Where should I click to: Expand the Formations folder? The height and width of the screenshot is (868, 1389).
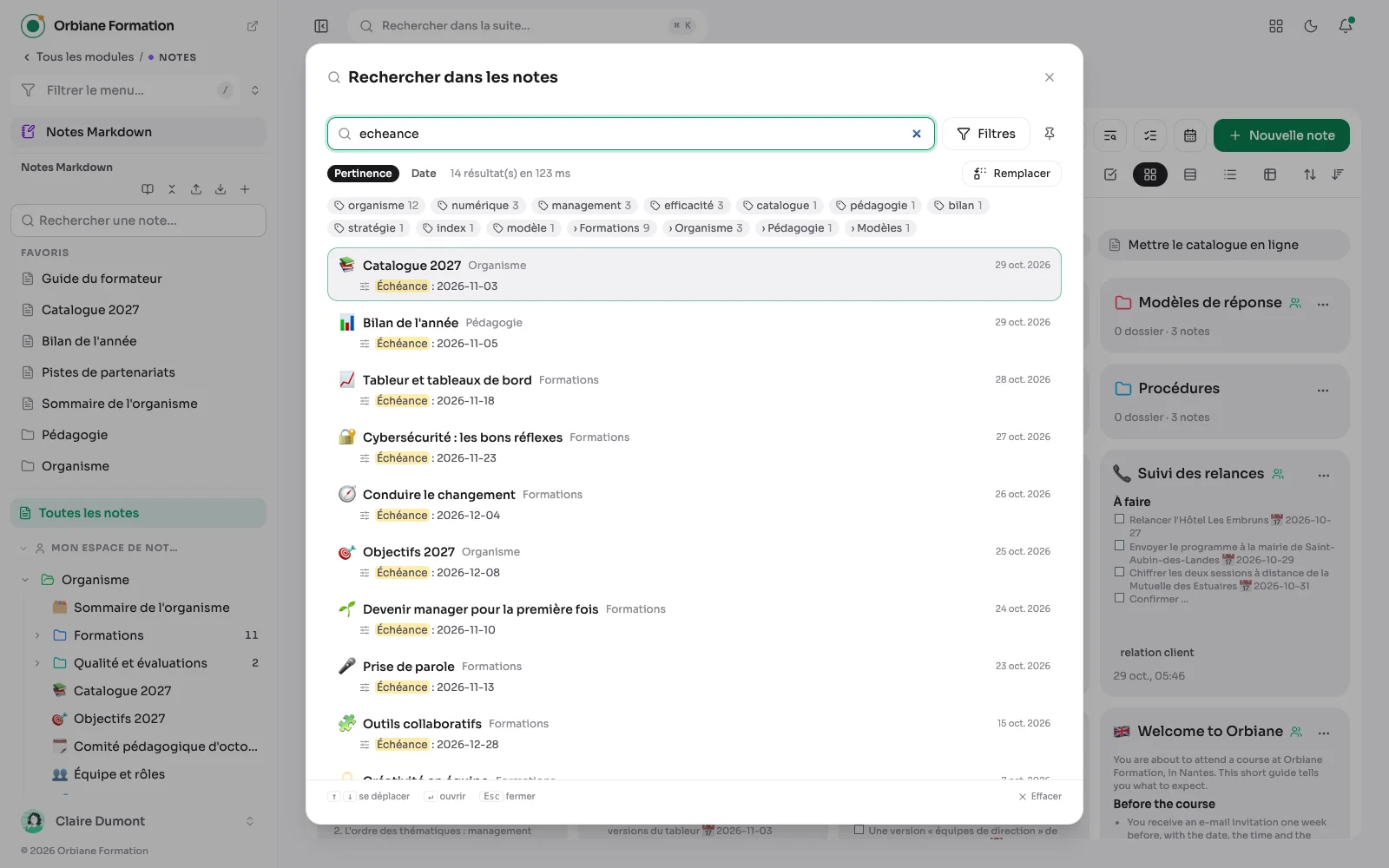click(37, 635)
